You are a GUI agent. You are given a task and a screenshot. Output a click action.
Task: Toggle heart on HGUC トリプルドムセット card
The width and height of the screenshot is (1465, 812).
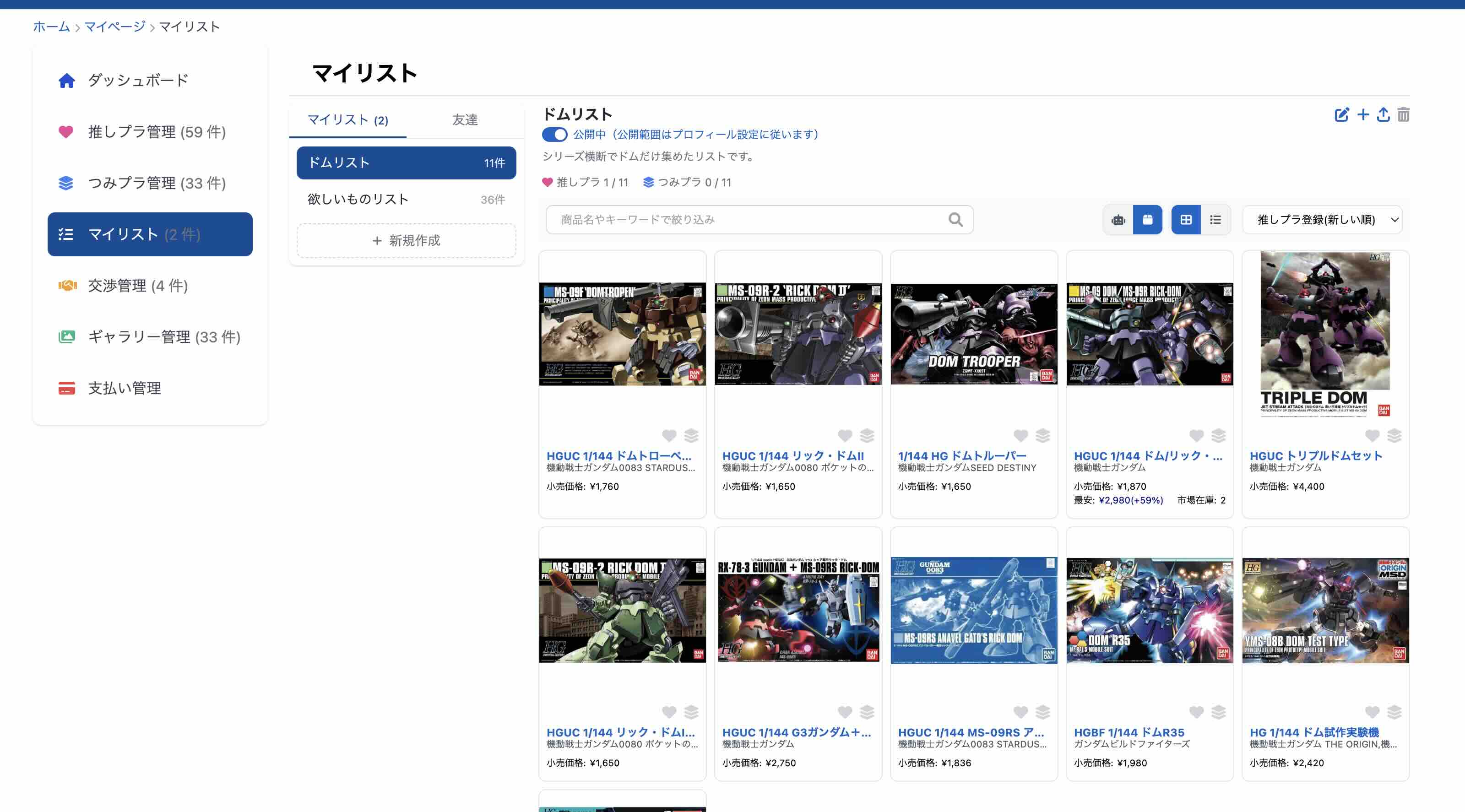coord(1372,436)
